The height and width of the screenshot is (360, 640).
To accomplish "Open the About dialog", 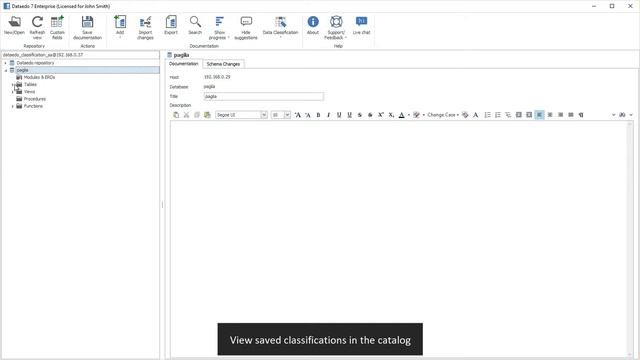I will click(x=313, y=25).
